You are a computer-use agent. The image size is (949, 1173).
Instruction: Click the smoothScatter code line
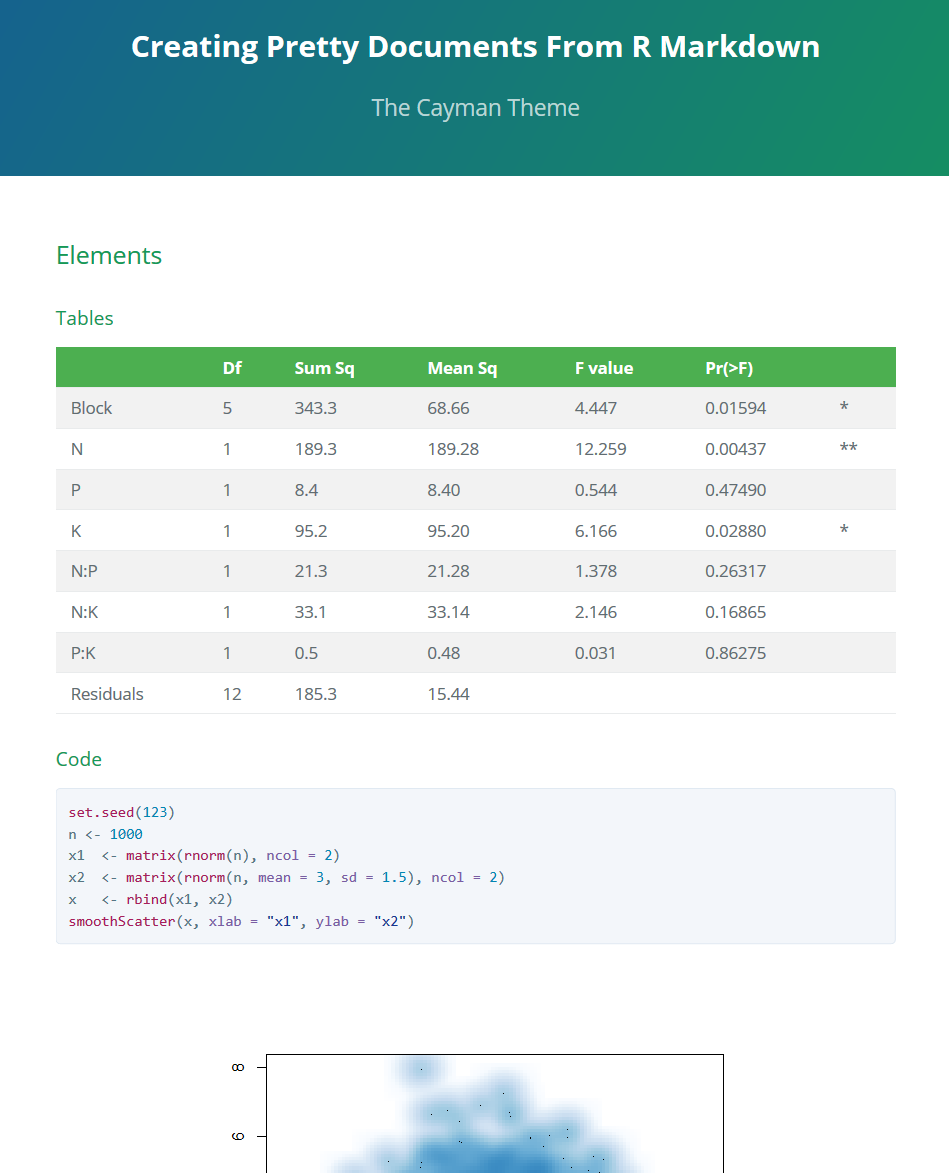click(242, 921)
